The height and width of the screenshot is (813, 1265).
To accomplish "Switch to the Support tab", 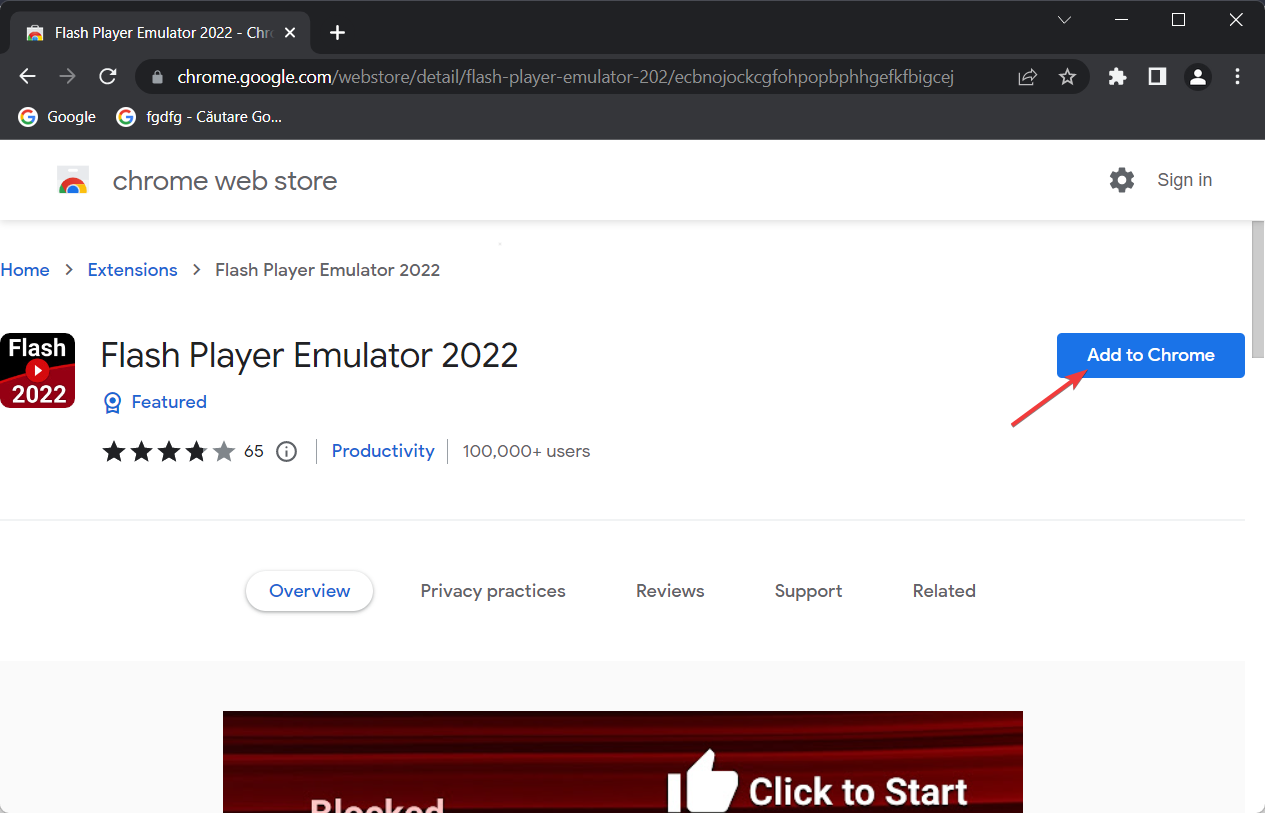I will (x=808, y=591).
